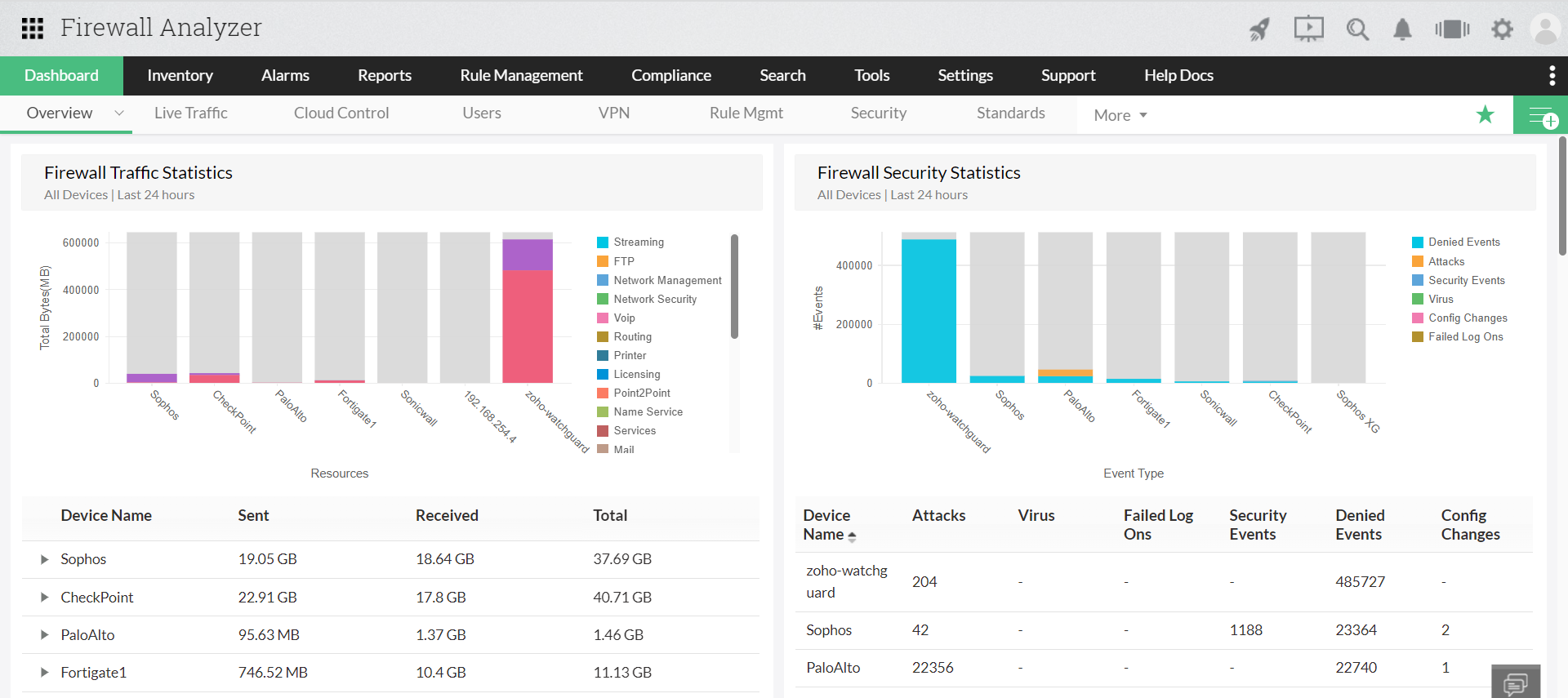Screen dimensions: 1568x698
Task: Click the green add widget button
Action: coord(1541,115)
